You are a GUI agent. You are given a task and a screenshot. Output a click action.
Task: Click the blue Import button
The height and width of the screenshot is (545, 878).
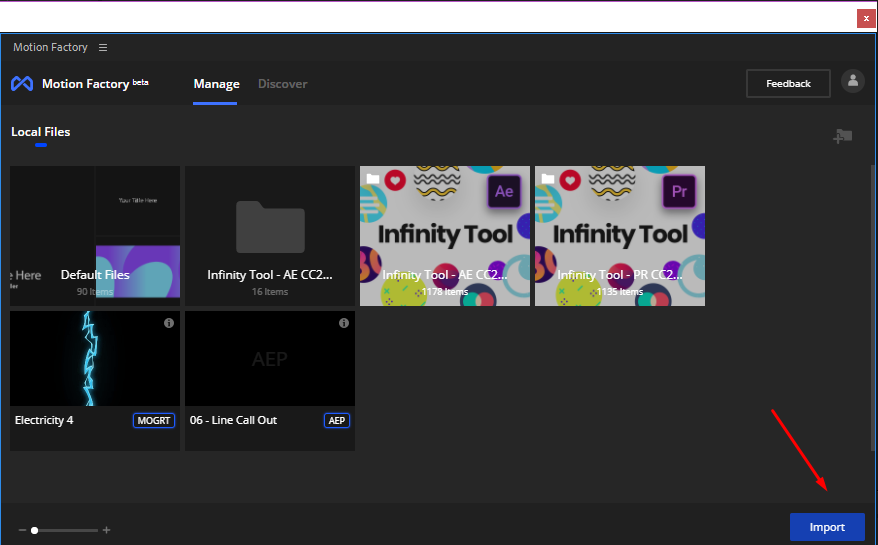827,527
